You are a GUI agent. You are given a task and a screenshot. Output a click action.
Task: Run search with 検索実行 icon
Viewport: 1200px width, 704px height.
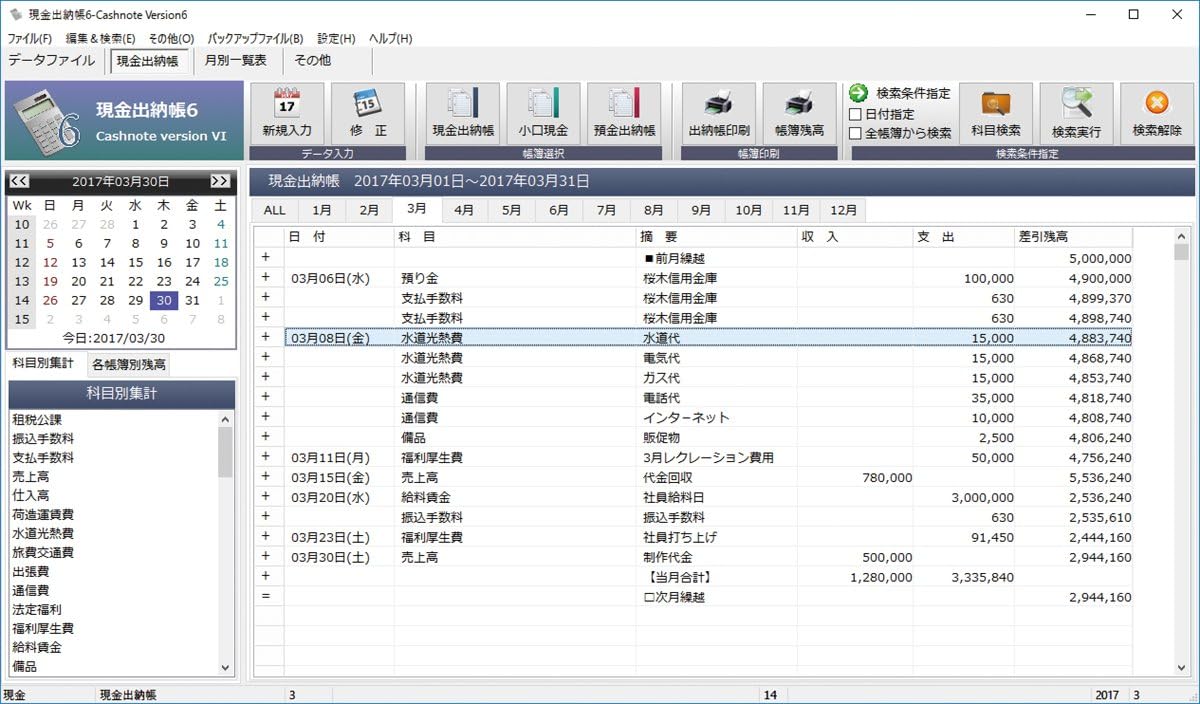click(1076, 104)
